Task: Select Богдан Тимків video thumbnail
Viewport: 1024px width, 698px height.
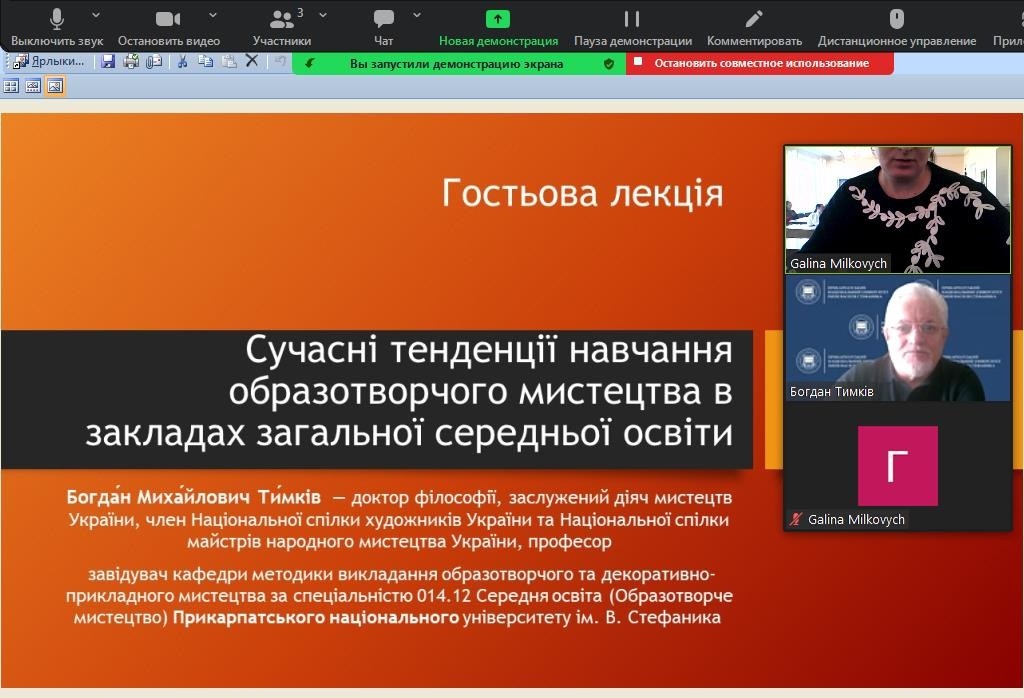Action: click(x=897, y=339)
